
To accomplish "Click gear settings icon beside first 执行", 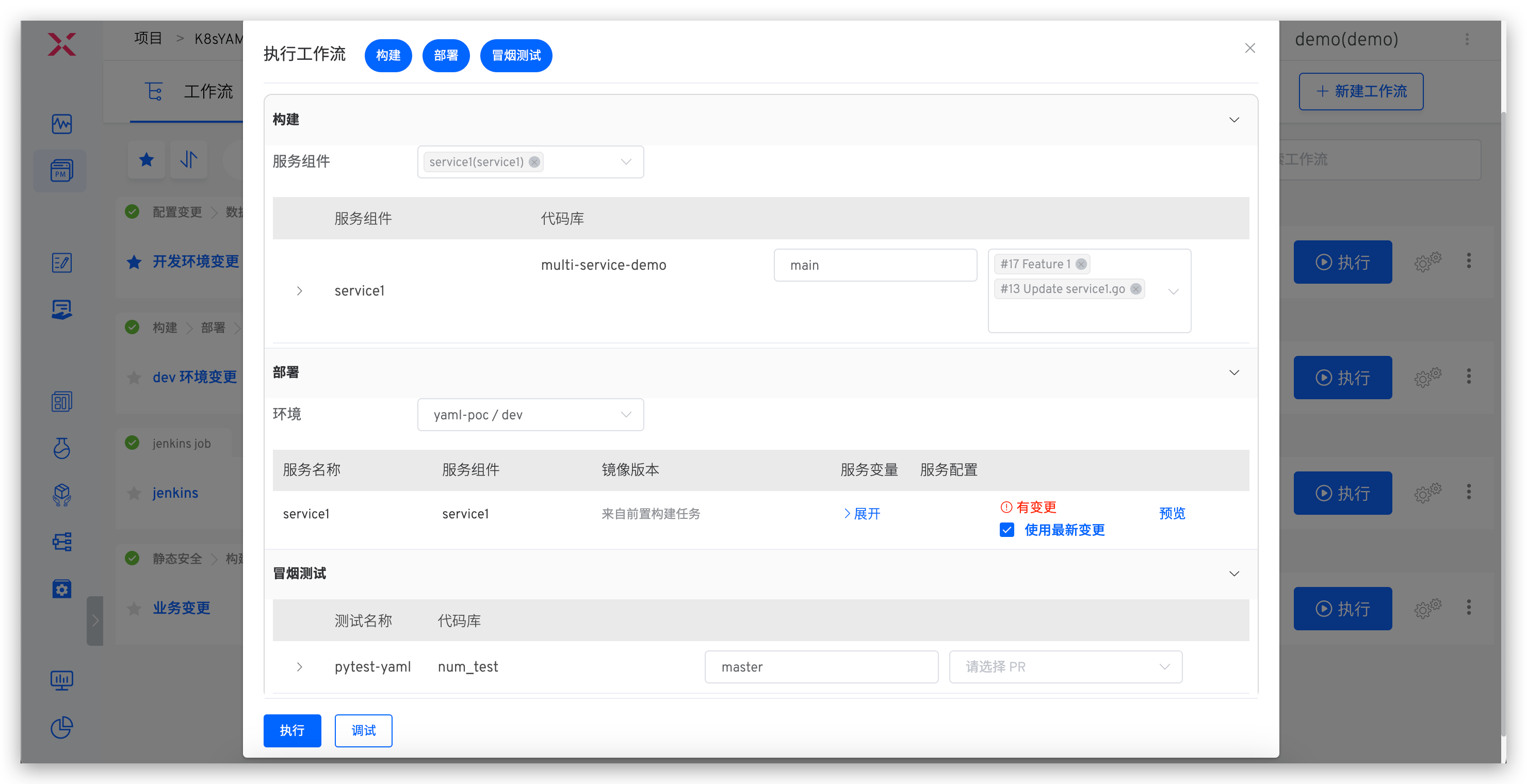I will point(1427,262).
